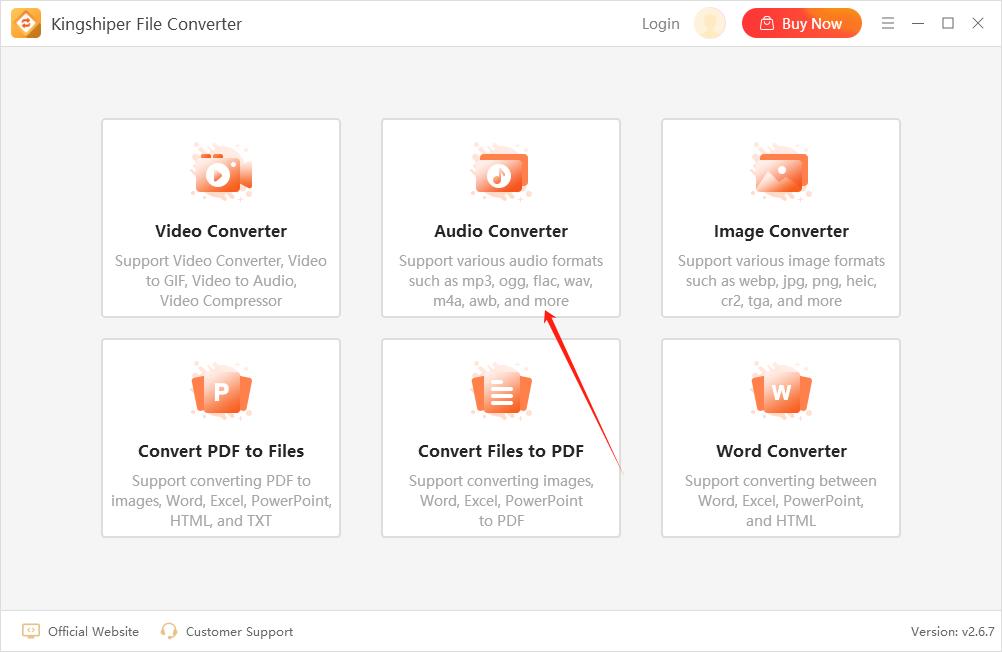Click the Kingshiper app logo icon
Screen dimensions: 1002x652
coord(26,23)
